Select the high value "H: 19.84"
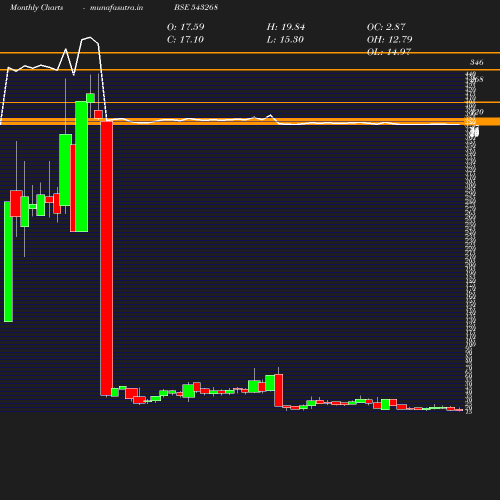 (286, 27)
